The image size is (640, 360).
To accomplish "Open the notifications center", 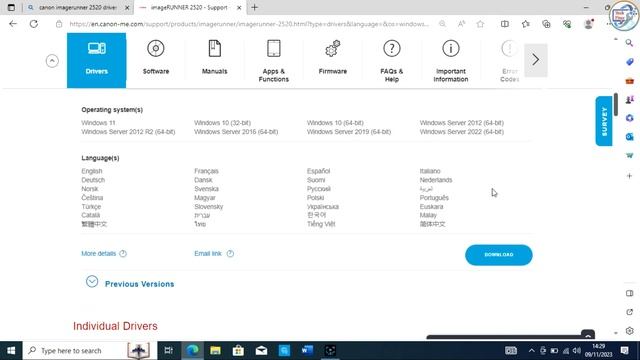I will coord(624,351).
